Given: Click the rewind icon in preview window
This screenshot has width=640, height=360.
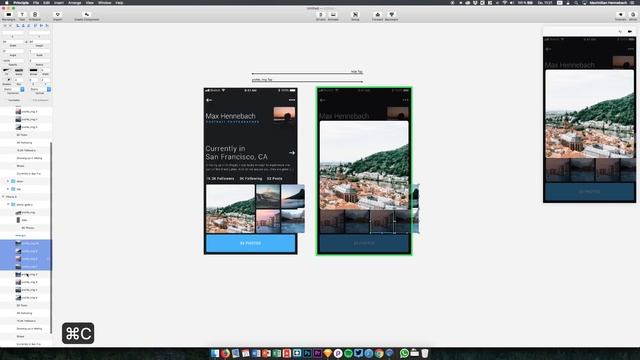Looking at the screenshot, I should click(x=620, y=31).
